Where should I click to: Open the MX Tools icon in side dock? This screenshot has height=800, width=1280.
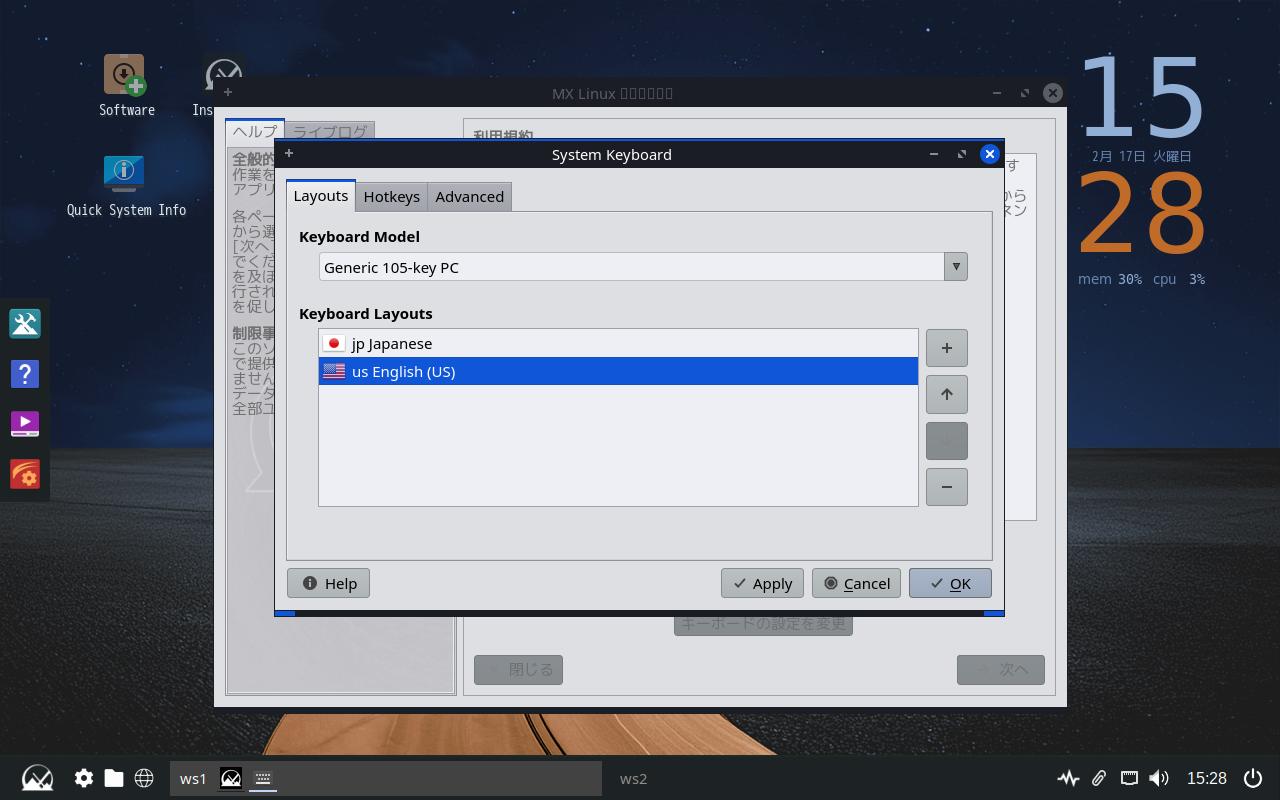25,323
